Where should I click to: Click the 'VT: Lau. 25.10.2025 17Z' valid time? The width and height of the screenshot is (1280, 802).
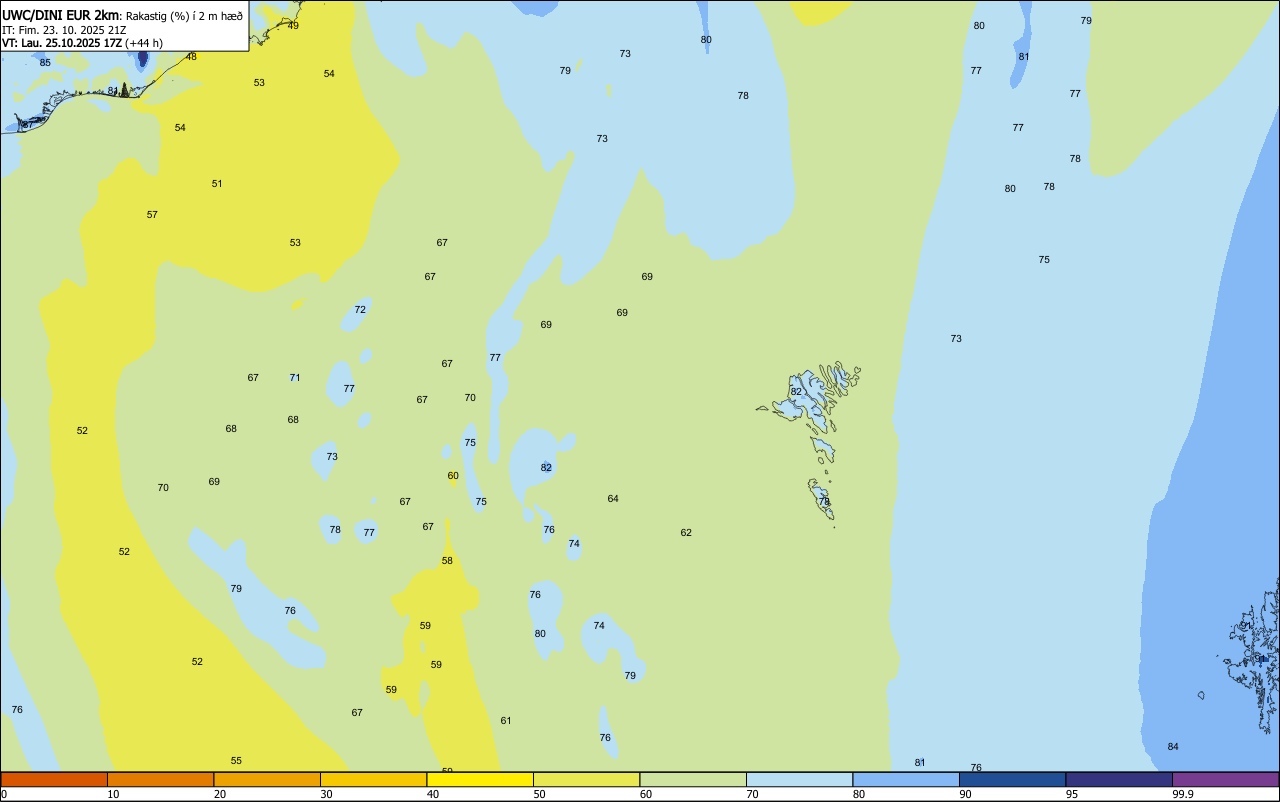[x=62, y=43]
